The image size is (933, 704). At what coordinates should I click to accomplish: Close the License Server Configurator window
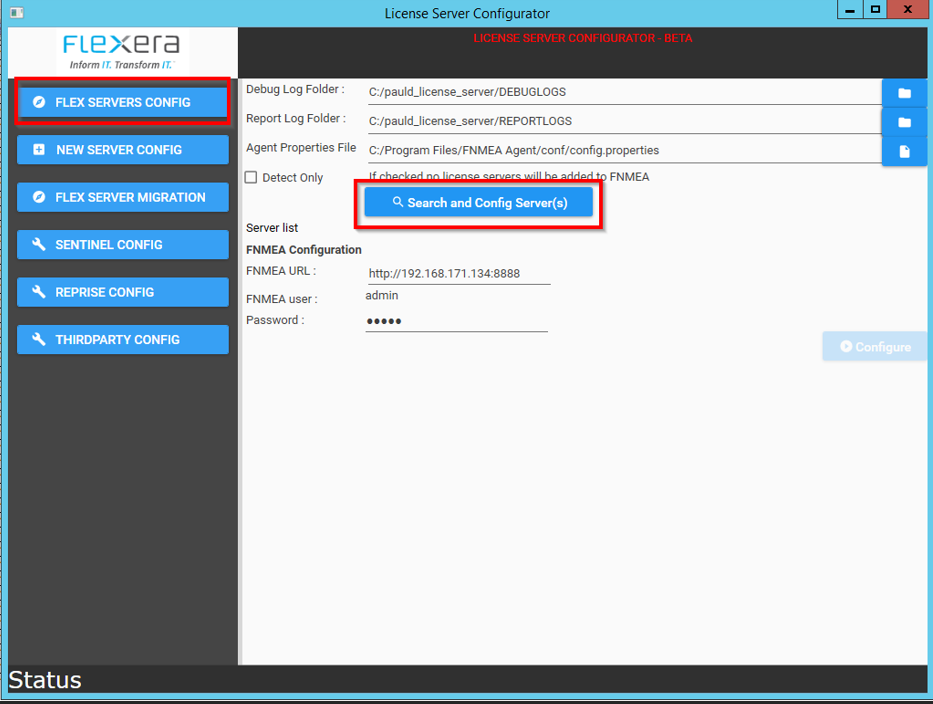(908, 10)
